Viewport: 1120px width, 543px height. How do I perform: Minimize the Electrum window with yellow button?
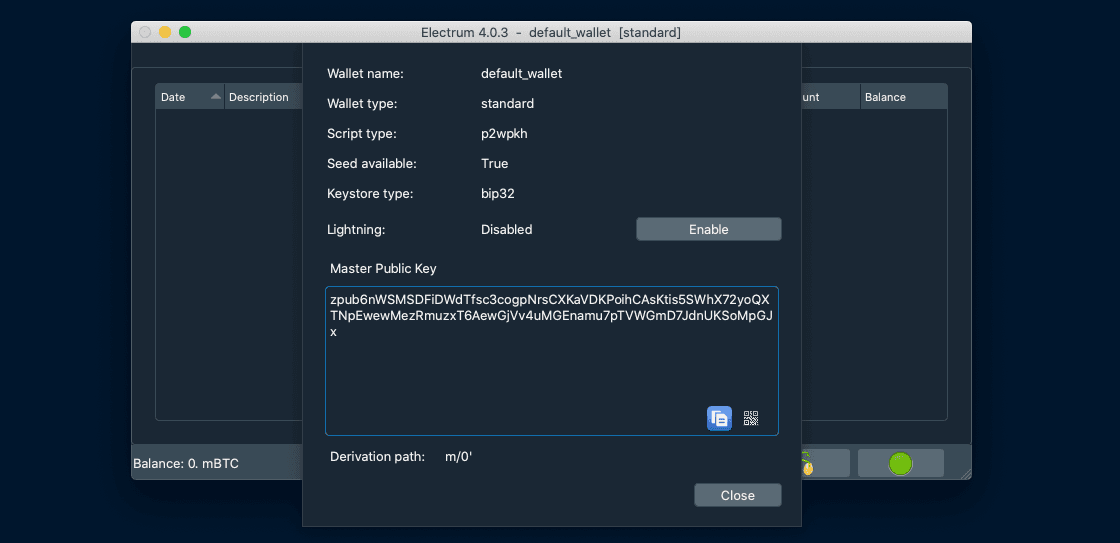[165, 32]
